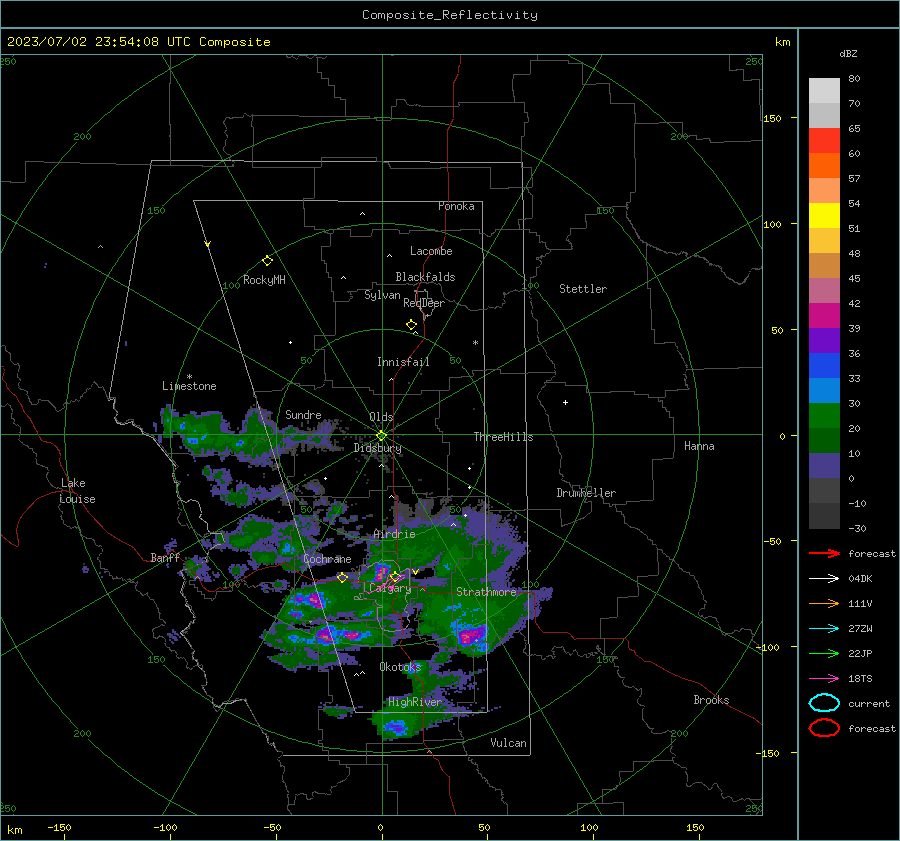This screenshot has width=900, height=841.
Task: Click the Lacombe city label
Action: (431, 251)
